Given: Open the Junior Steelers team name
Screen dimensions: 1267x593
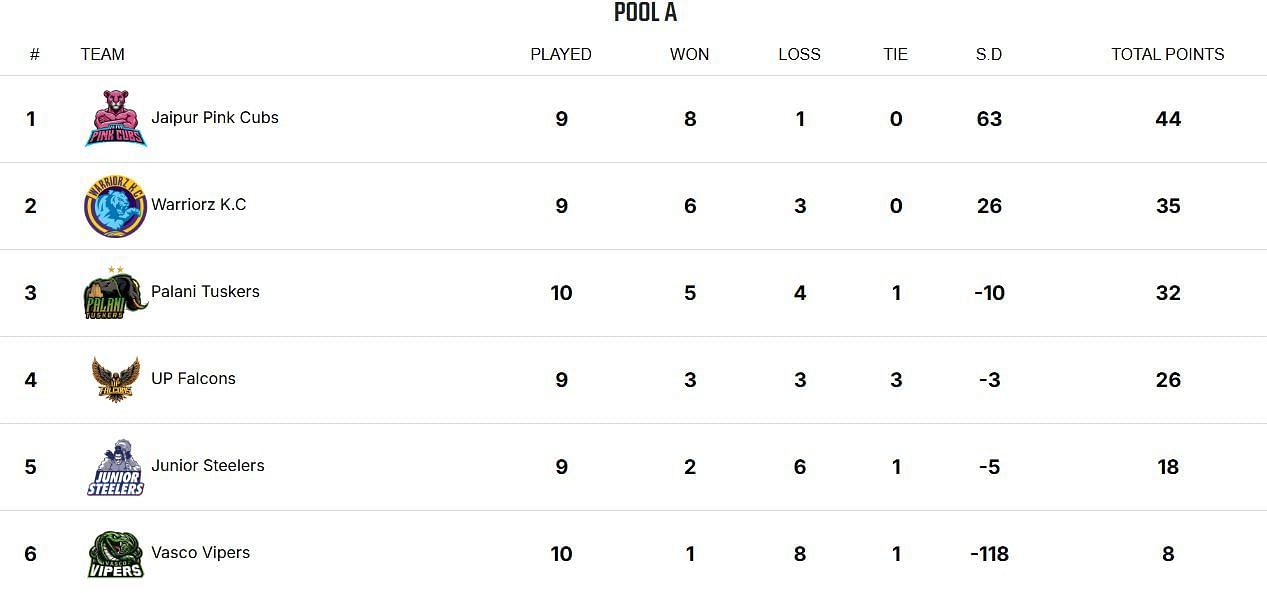Looking at the screenshot, I should tap(208, 465).
